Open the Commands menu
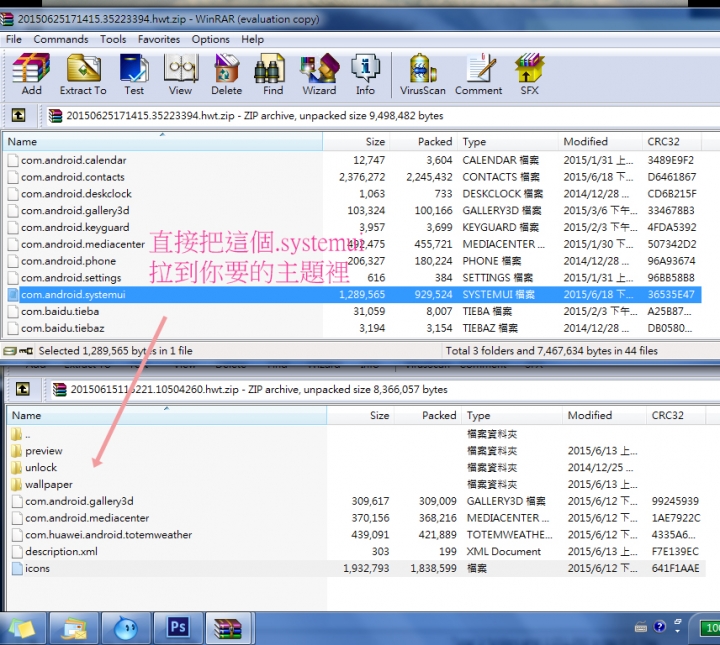The width and height of the screenshot is (720, 645). (x=61, y=39)
